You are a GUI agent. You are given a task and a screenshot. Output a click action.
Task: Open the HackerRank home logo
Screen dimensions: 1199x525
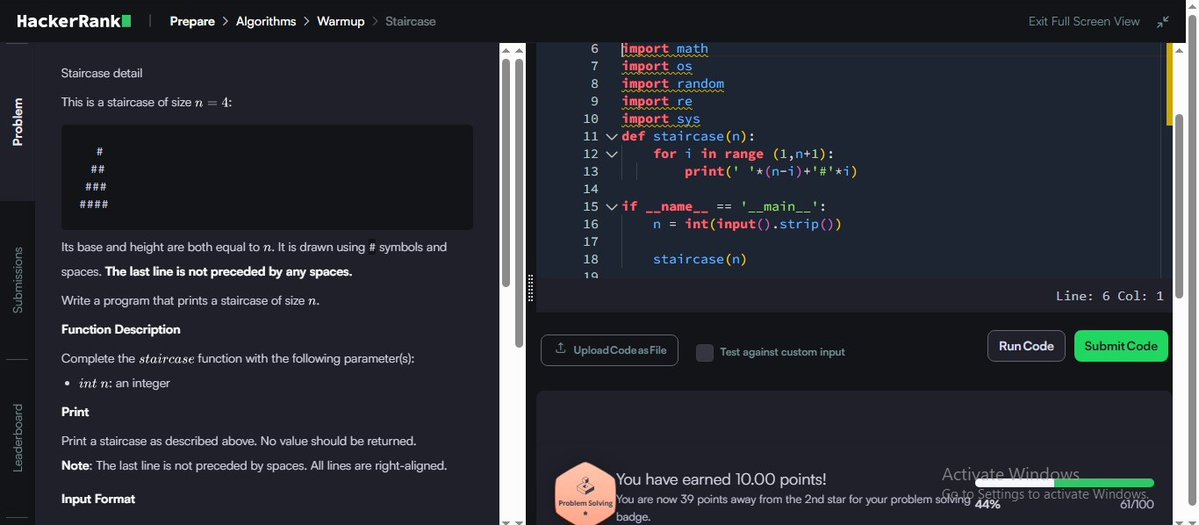point(74,21)
